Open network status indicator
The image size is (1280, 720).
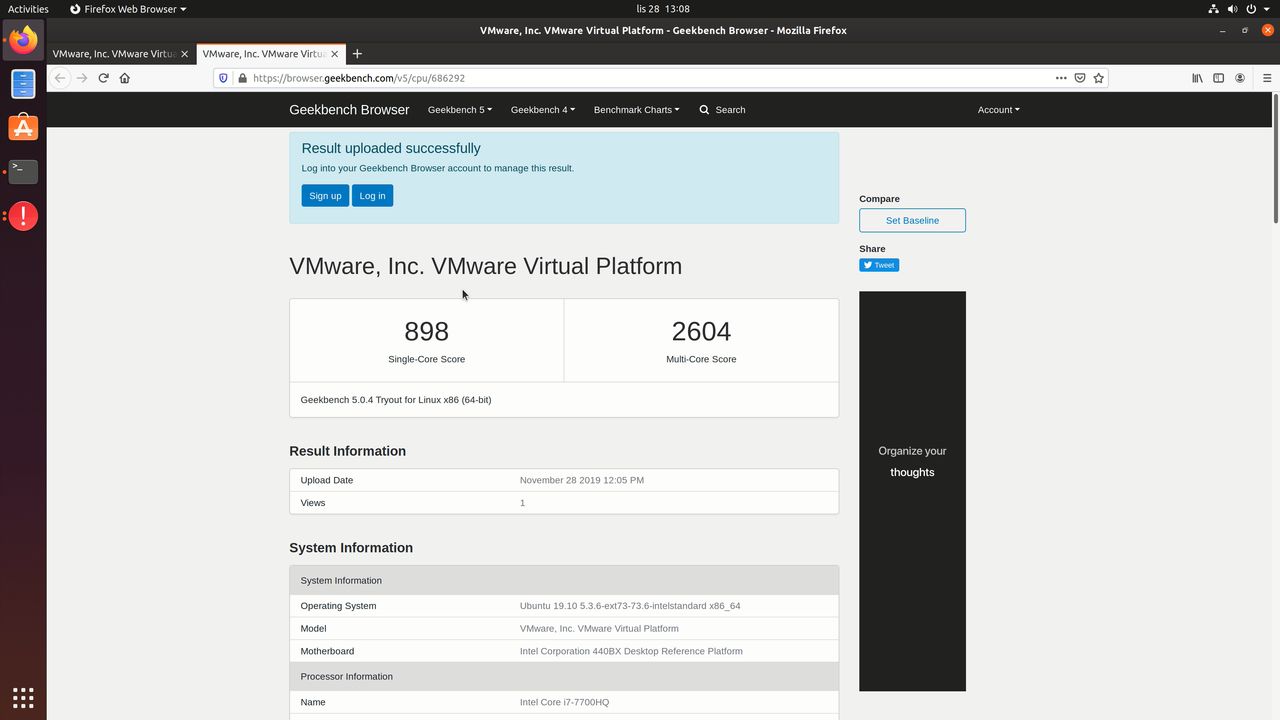click(1213, 9)
